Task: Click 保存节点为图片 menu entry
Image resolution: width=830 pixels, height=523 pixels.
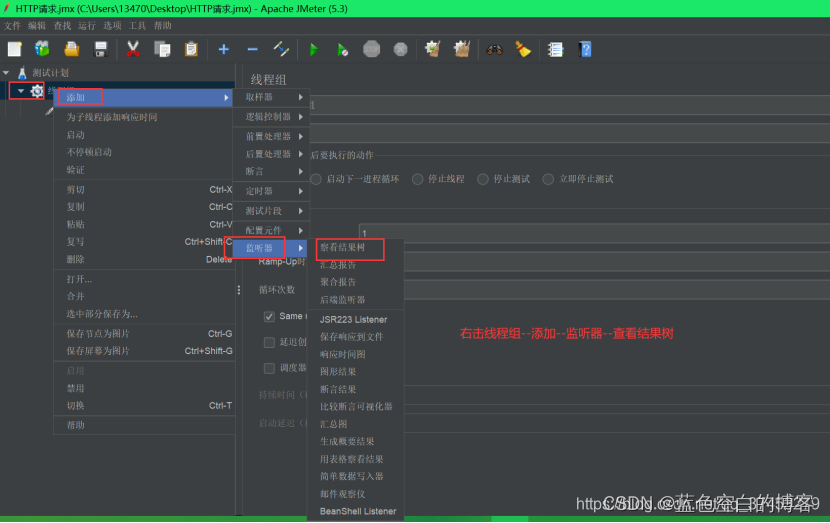Action: pos(144,333)
